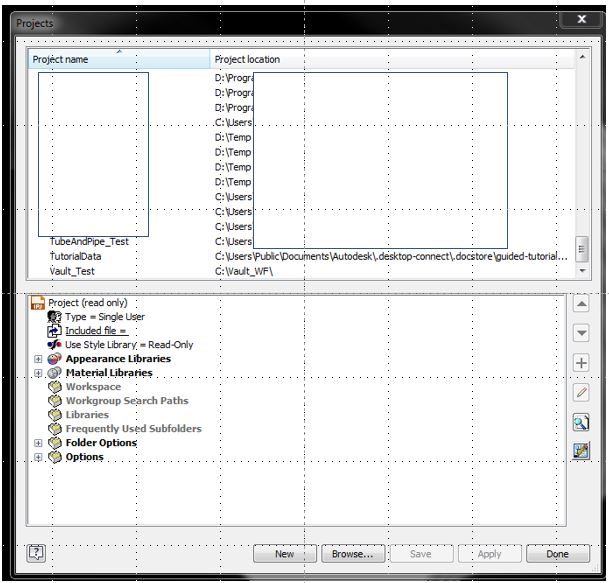Click project list scrollbar up arrow
Screen dimensions: 609x583
coord(582,57)
